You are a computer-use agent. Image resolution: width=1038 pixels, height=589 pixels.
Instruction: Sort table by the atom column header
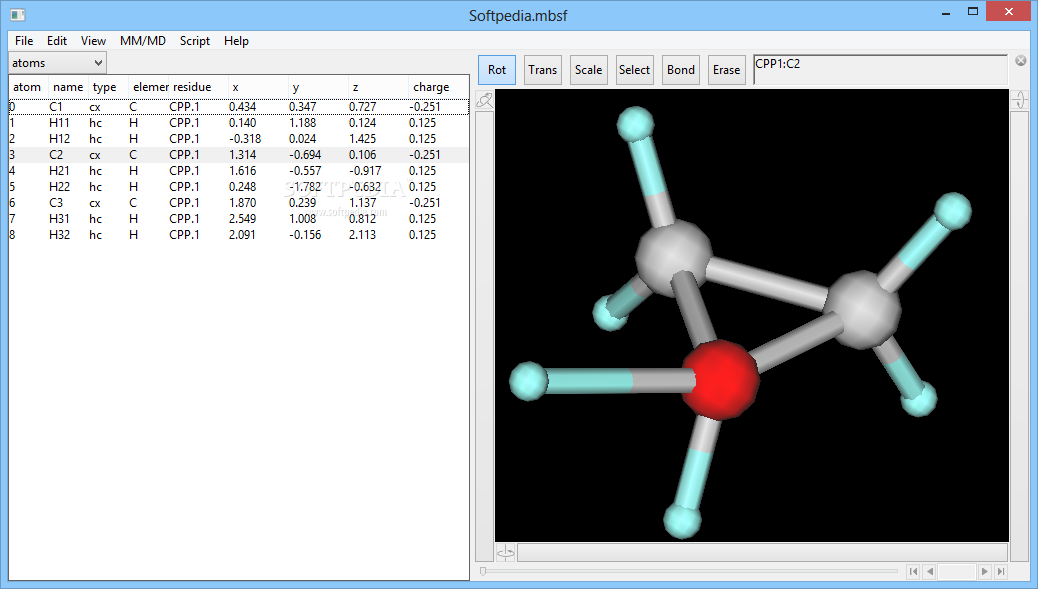tap(28, 87)
